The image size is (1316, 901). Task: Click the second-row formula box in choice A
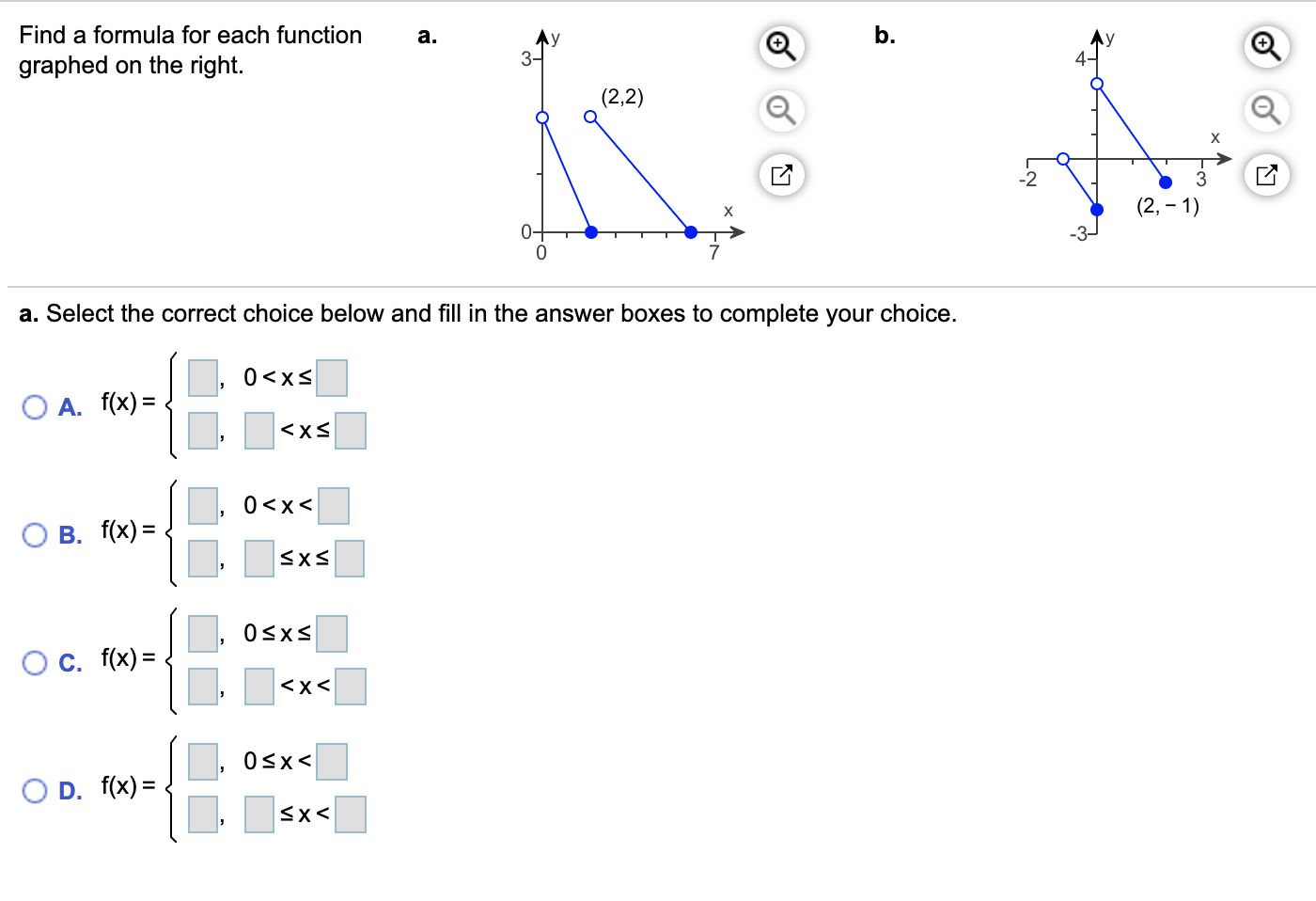(x=202, y=431)
